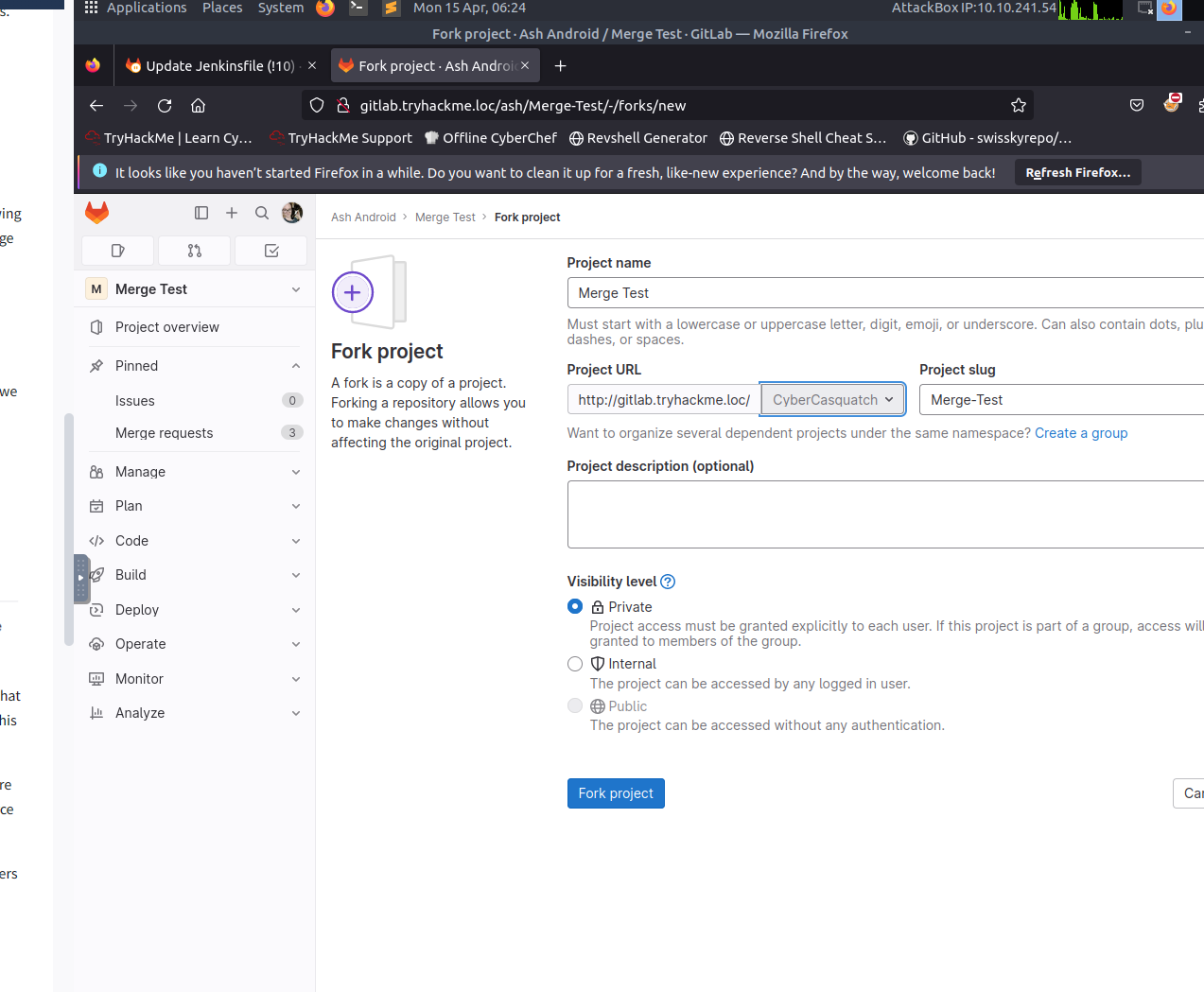
Task: Click the browser address bar URL
Action: pyautogui.click(x=523, y=106)
